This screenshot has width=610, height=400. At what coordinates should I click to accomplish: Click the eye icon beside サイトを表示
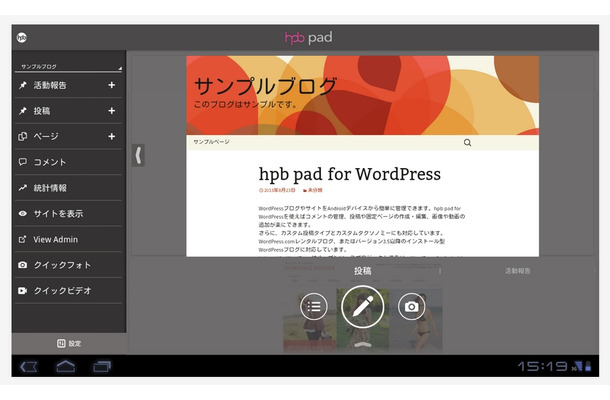(23, 213)
